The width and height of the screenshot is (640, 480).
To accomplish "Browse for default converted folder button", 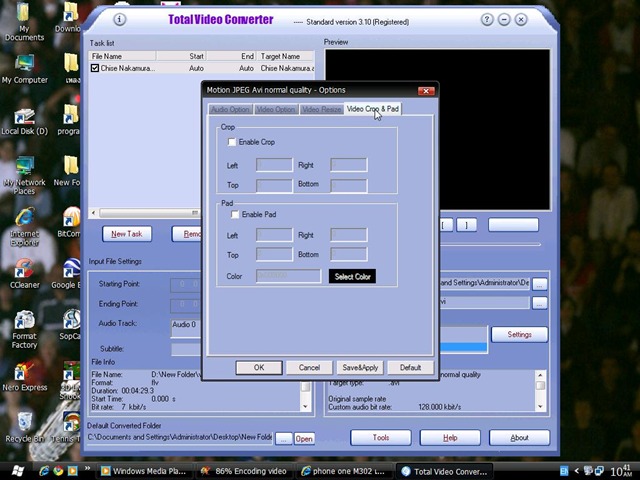I will point(284,439).
